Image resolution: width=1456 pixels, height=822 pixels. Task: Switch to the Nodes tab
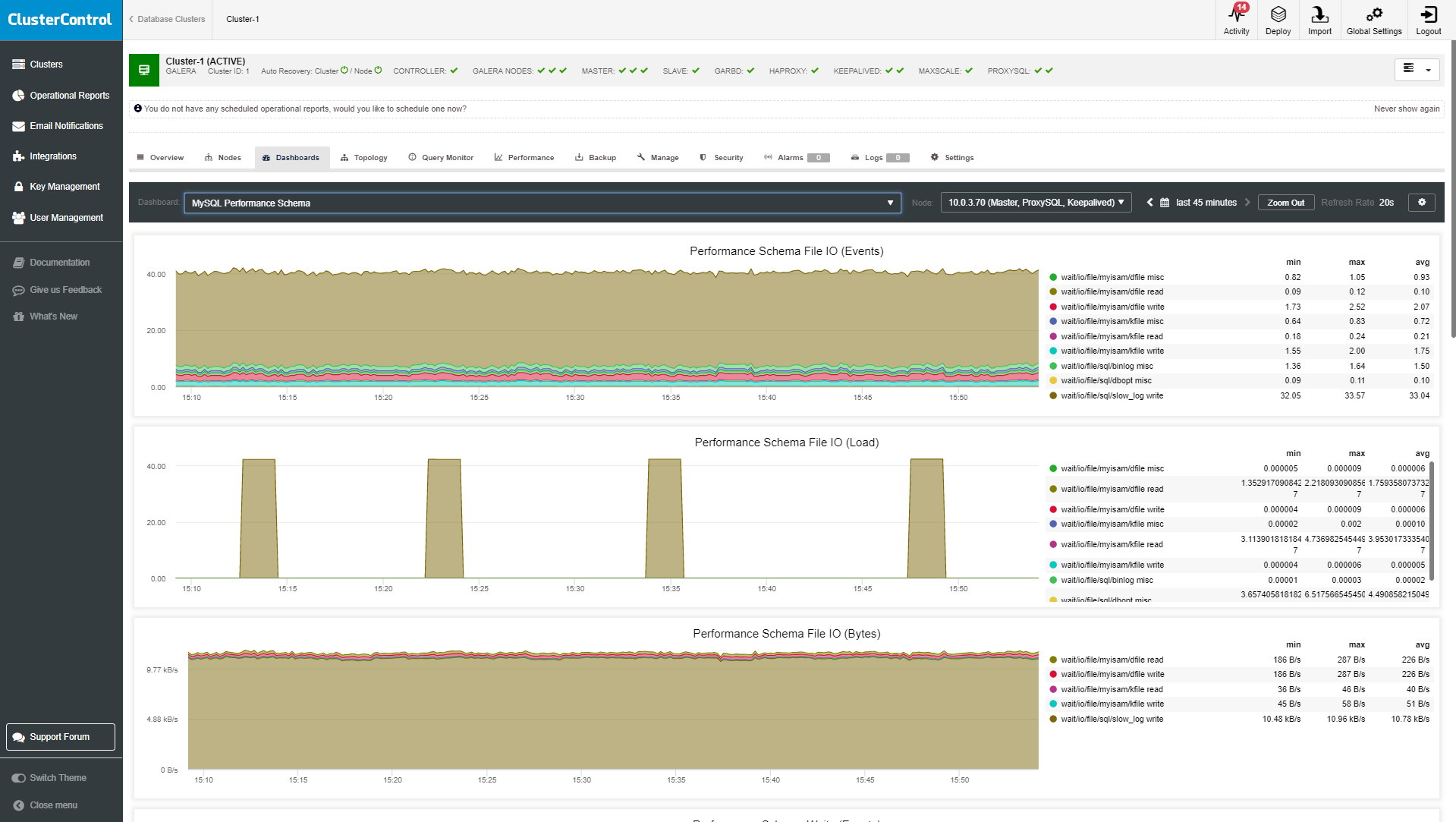(222, 158)
